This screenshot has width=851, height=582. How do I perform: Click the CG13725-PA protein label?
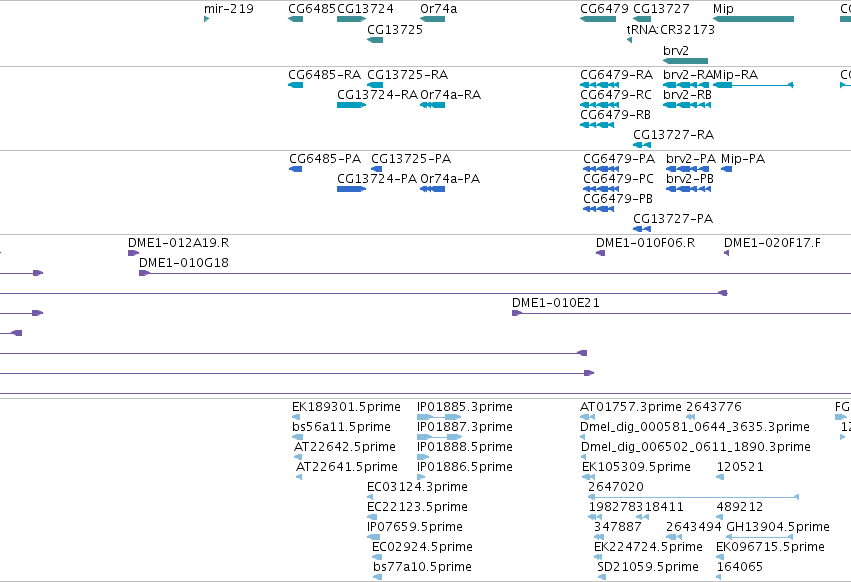click(411, 159)
